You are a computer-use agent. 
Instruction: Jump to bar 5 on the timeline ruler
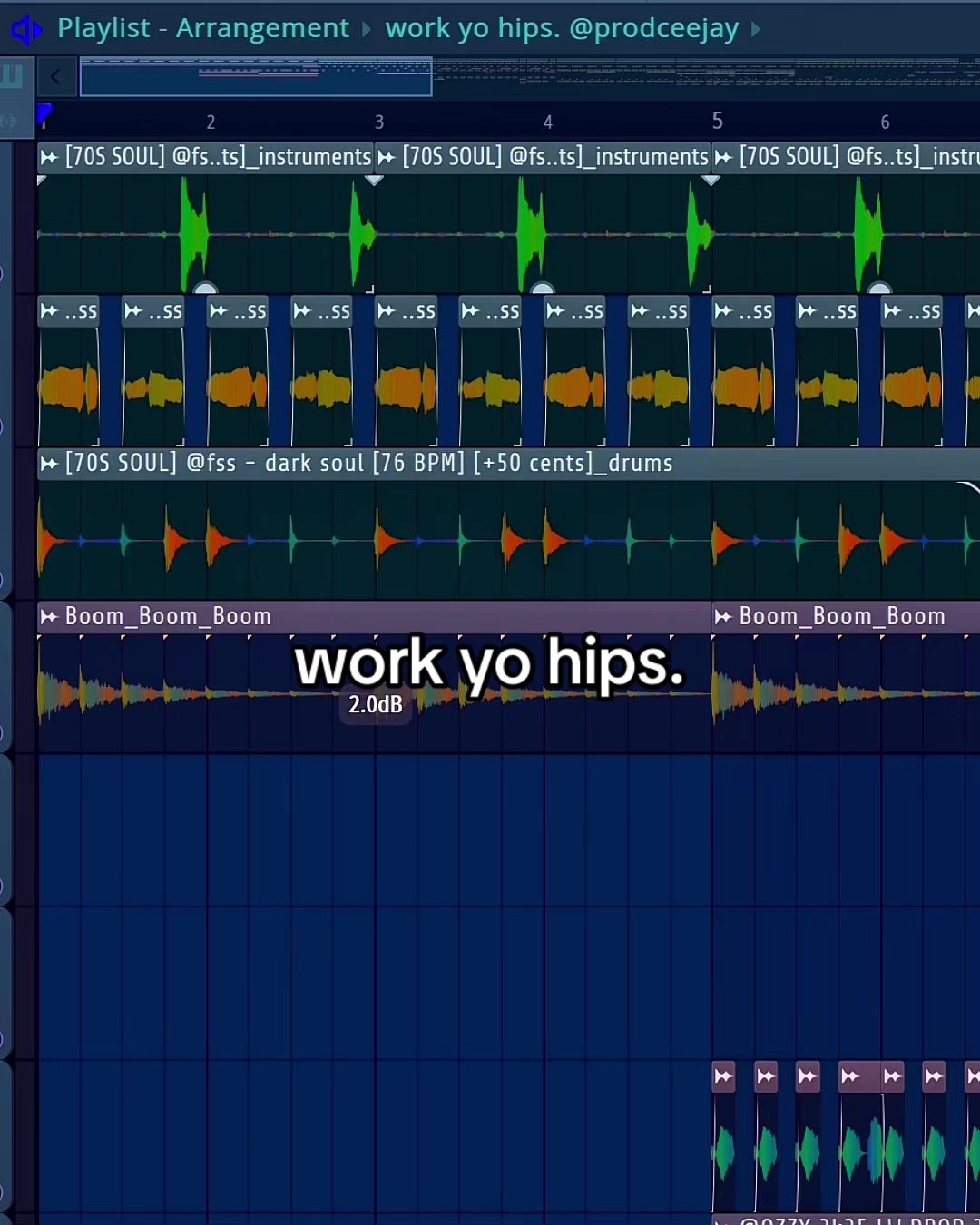[x=717, y=121]
